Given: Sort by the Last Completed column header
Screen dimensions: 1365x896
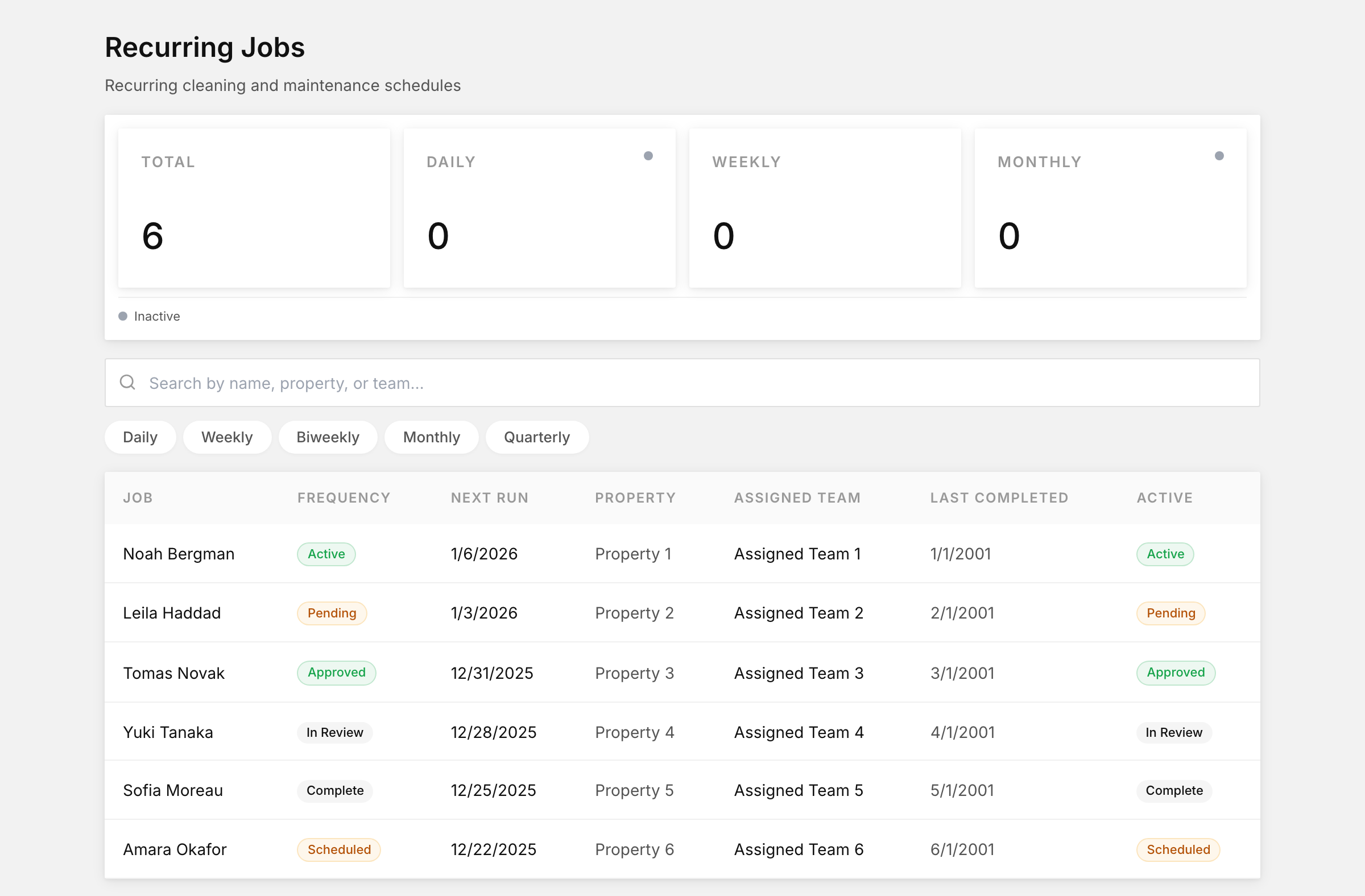Looking at the screenshot, I should click(999, 497).
